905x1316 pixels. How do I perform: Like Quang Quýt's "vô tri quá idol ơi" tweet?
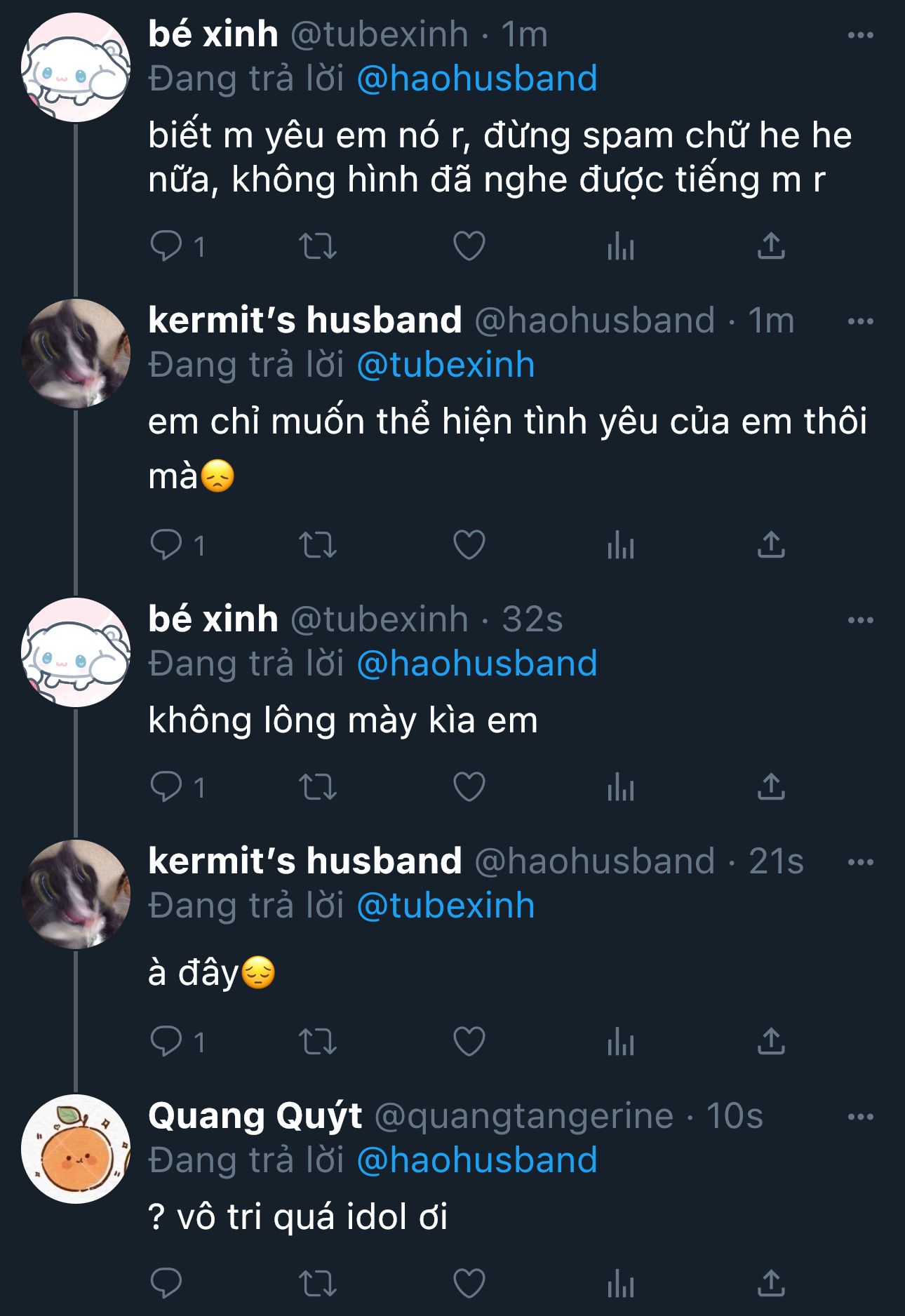pyautogui.click(x=469, y=1284)
